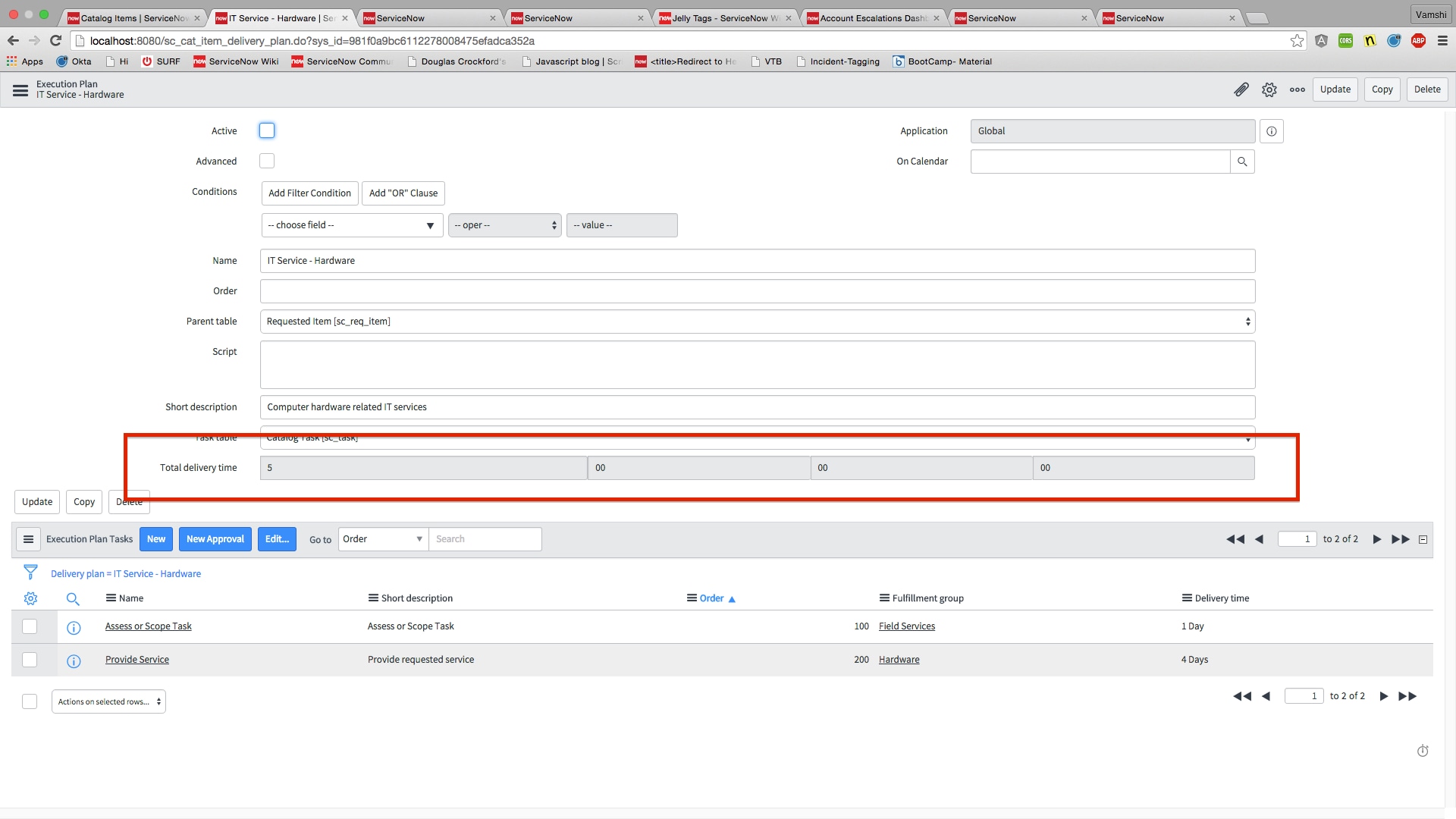Open the additional actions ellipsis icon
1456x819 pixels.
tap(1297, 89)
